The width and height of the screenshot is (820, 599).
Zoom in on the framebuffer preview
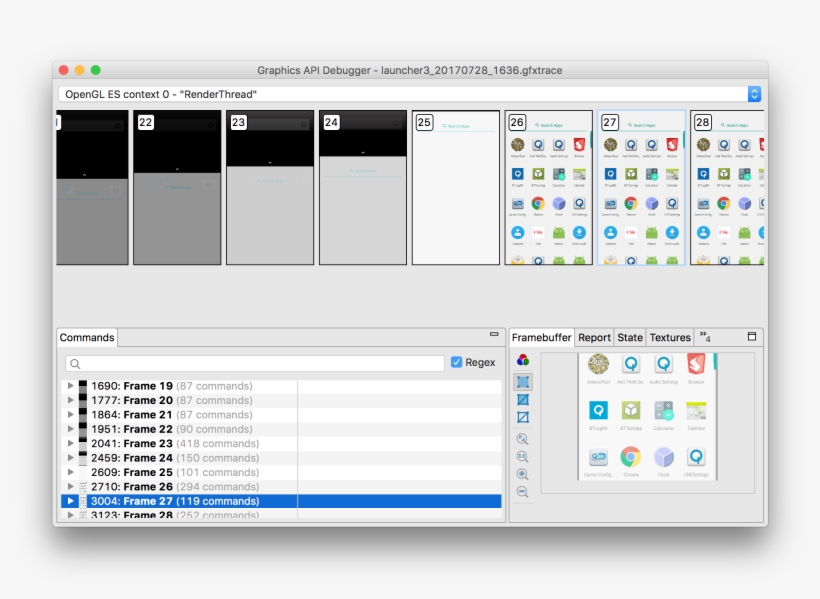click(523, 474)
